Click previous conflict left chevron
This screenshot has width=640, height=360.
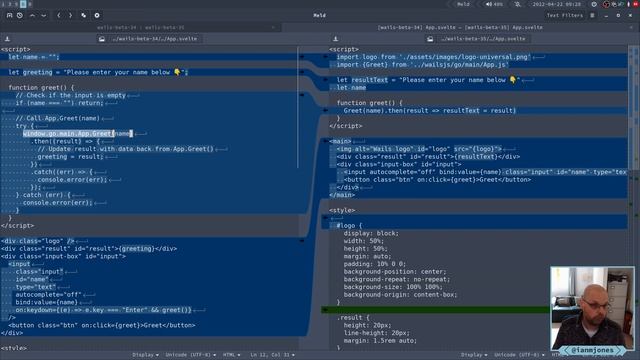pyautogui.click(x=59, y=15)
